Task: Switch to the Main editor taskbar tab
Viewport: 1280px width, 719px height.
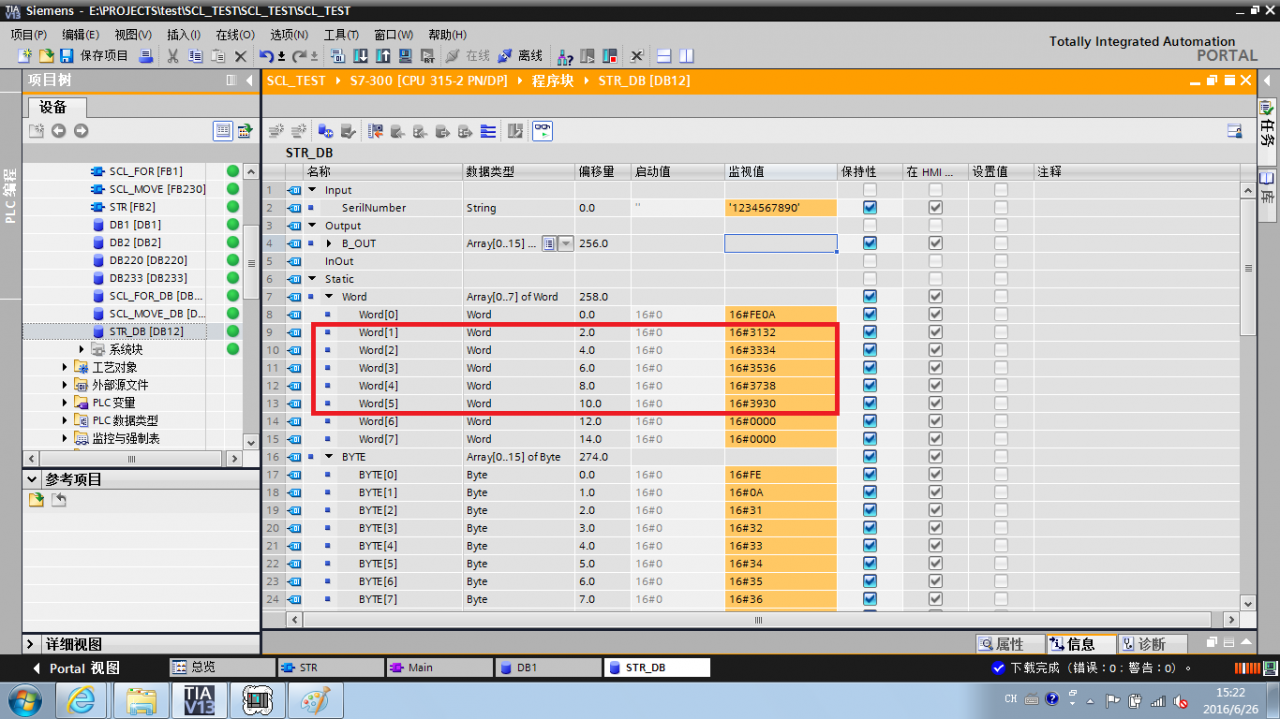Action: coord(438,668)
